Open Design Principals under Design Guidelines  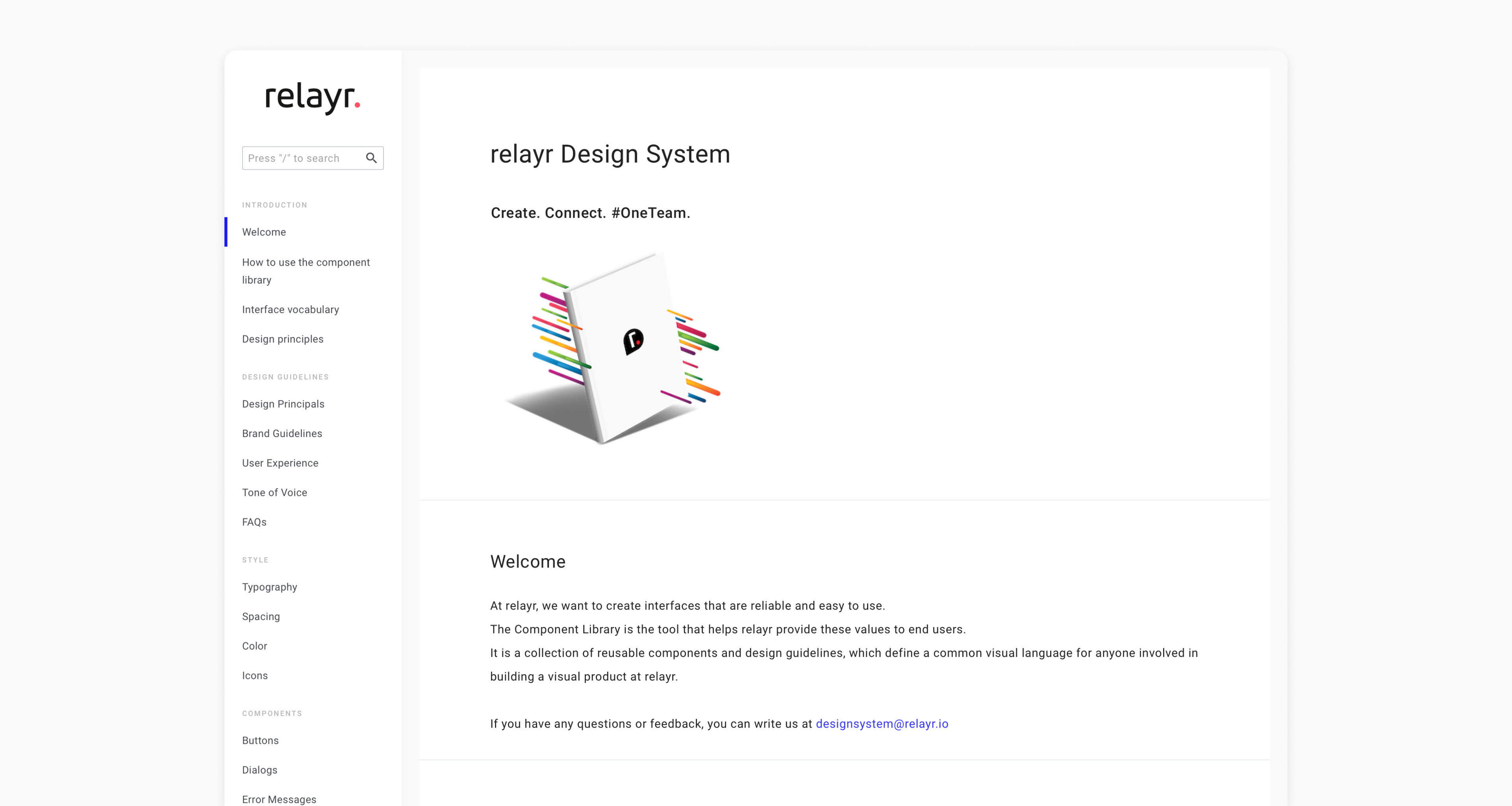tap(283, 404)
